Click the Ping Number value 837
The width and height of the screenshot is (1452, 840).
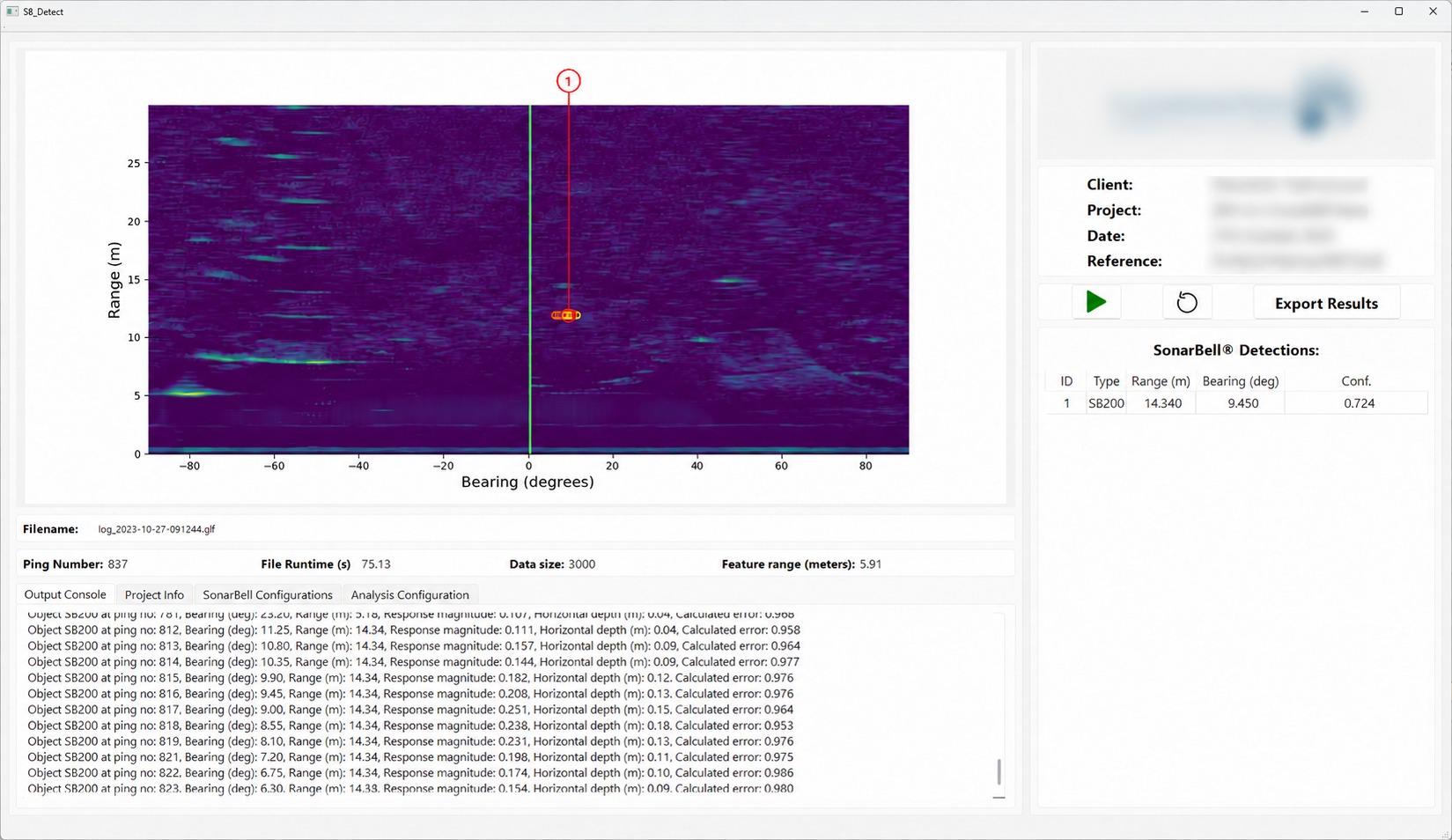[x=118, y=564]
